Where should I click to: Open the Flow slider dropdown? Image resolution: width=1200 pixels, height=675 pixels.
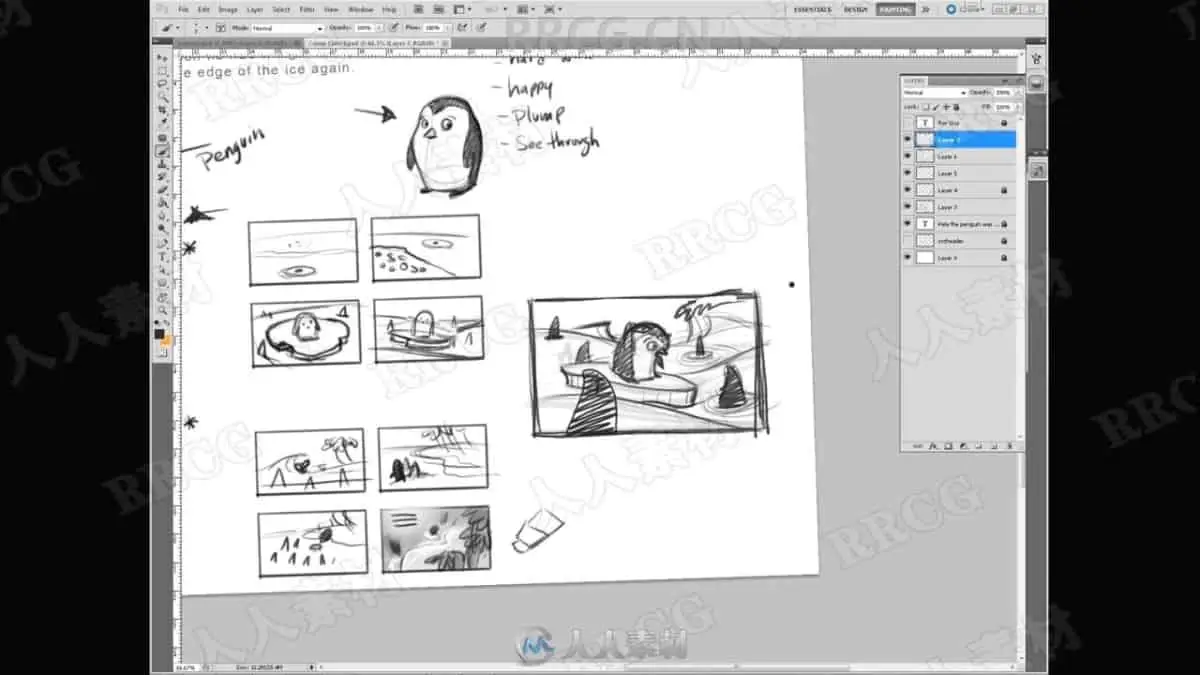pyautogui.click(x=448, y=27)
